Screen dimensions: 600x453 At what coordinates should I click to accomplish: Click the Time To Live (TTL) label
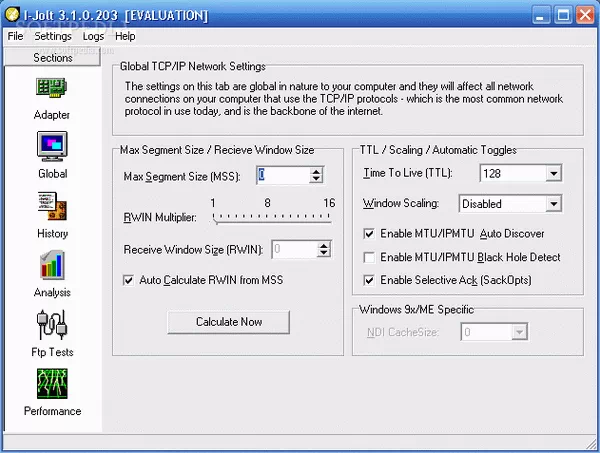click(x=408, y=173)
